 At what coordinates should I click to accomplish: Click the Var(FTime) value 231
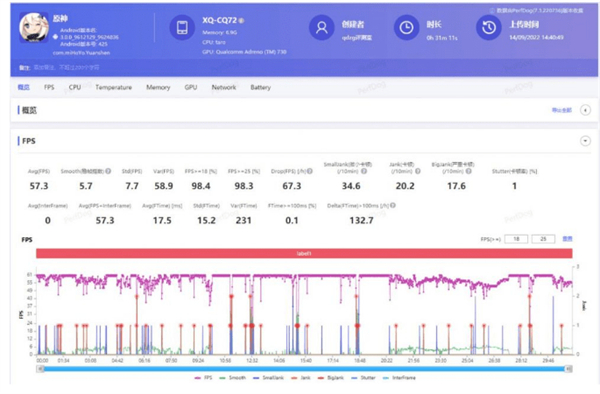click(x=243, y=221)
